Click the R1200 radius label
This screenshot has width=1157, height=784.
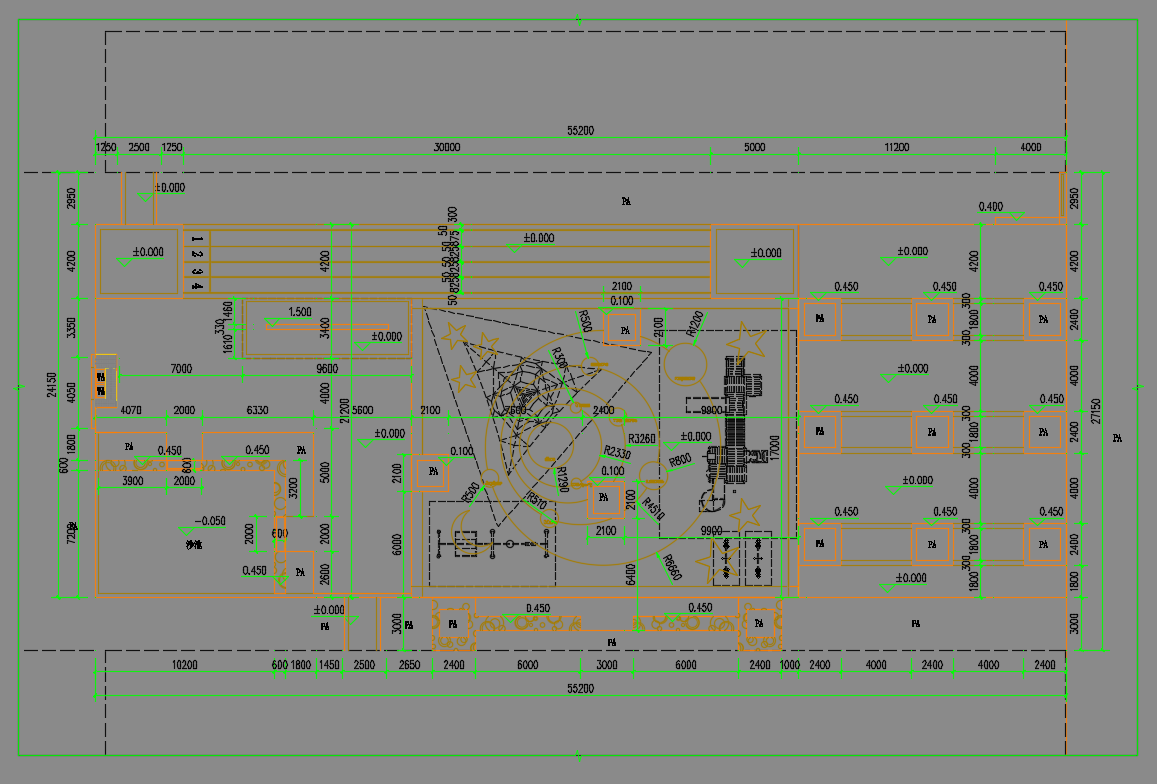tap(694, 323)
